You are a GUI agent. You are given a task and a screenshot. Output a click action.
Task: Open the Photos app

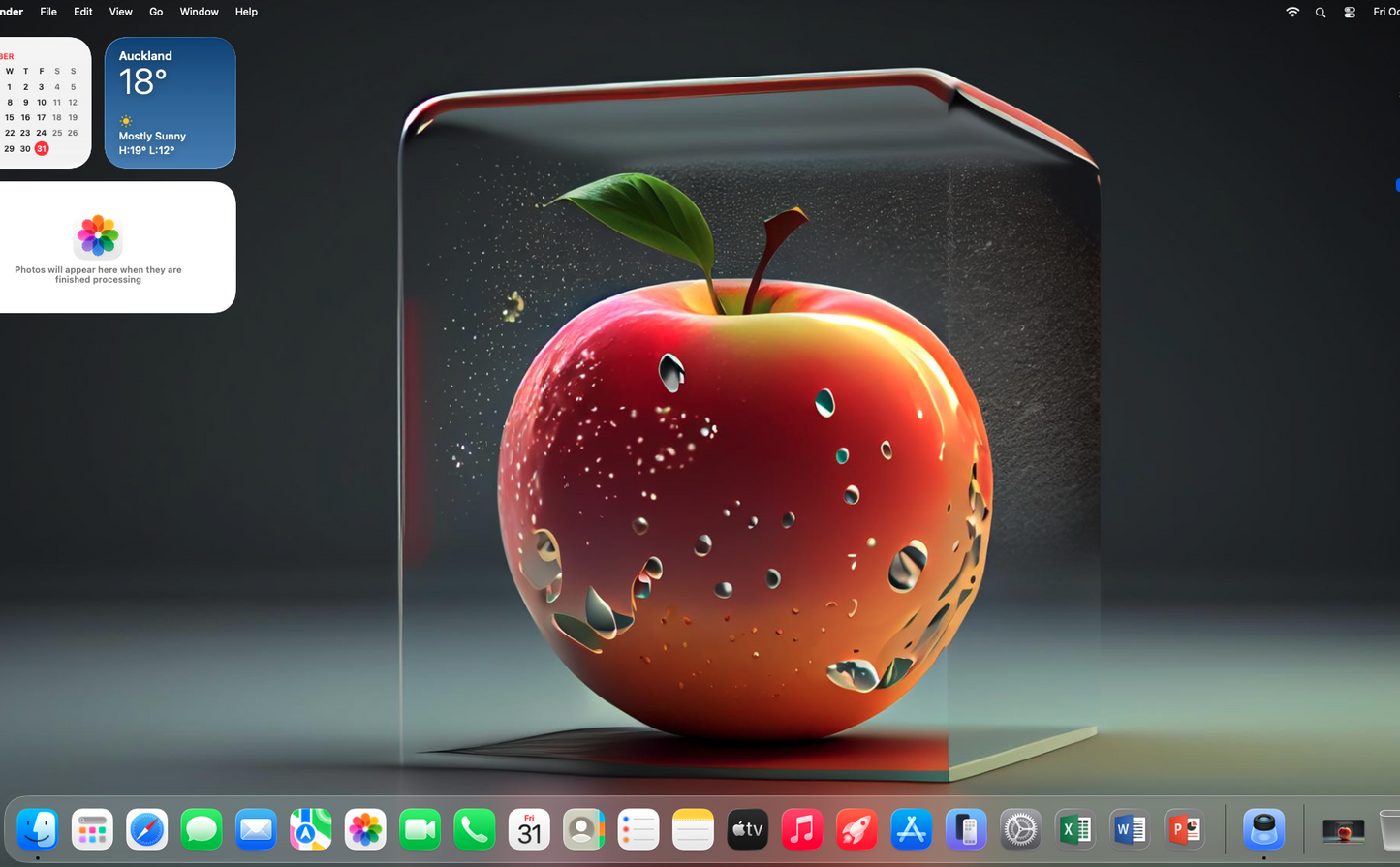point(364,829)
